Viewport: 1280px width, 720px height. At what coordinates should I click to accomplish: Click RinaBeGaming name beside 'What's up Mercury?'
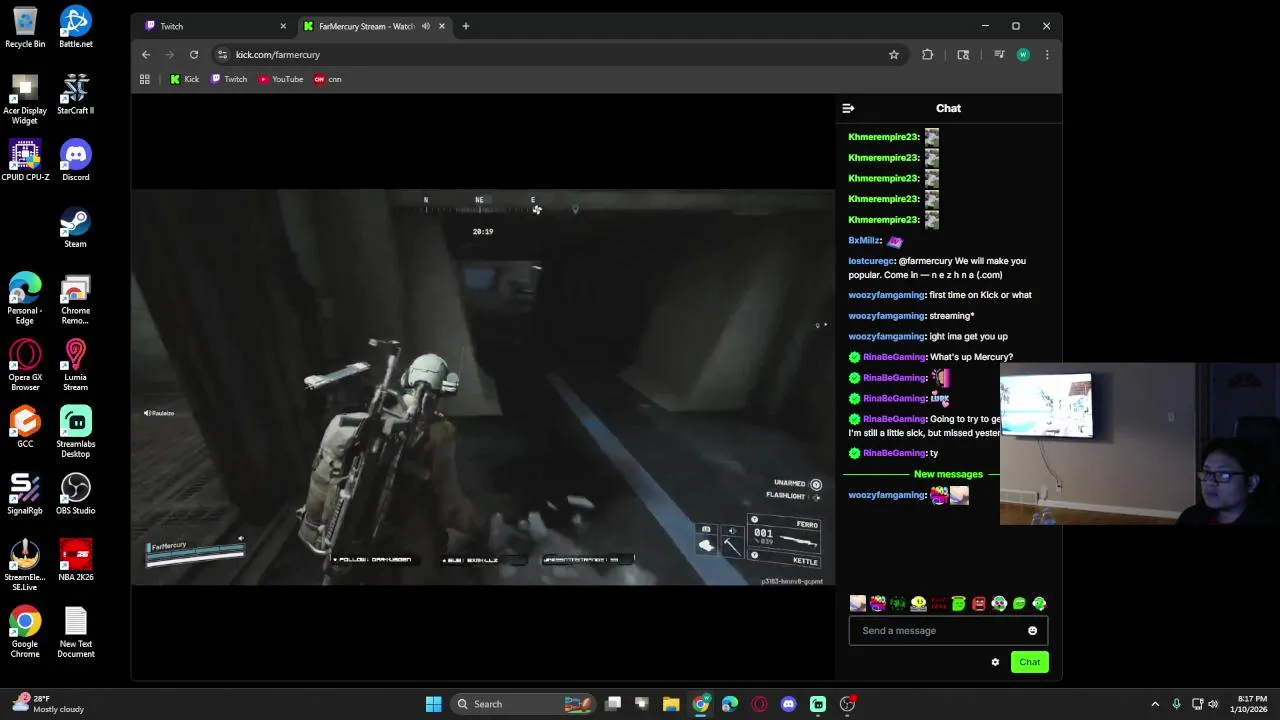894,357
